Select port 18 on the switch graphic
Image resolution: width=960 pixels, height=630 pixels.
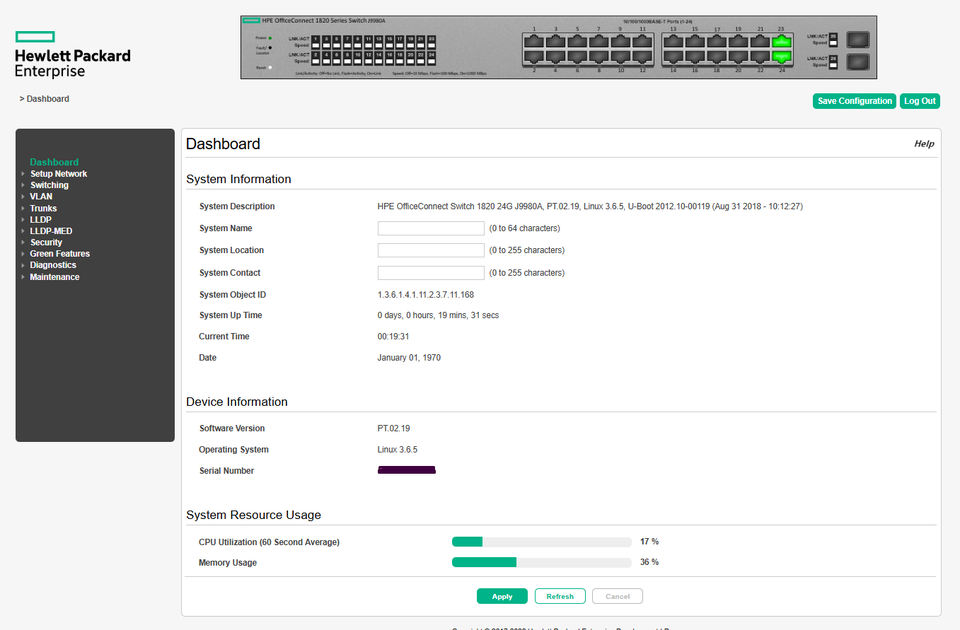717,57
